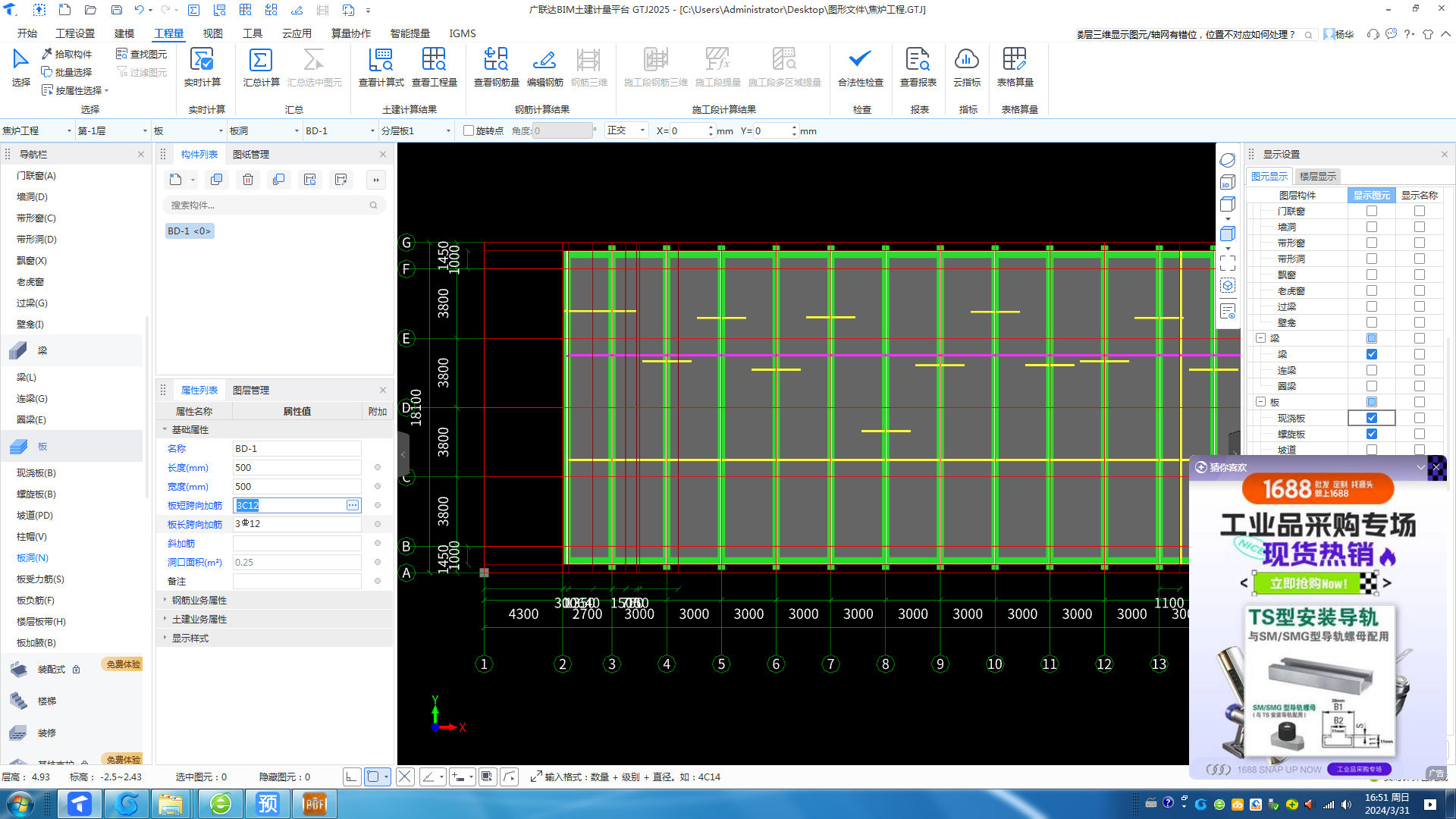Click new component icon in 构件列表
The image size is (1456, 819).
click(176, 180)
